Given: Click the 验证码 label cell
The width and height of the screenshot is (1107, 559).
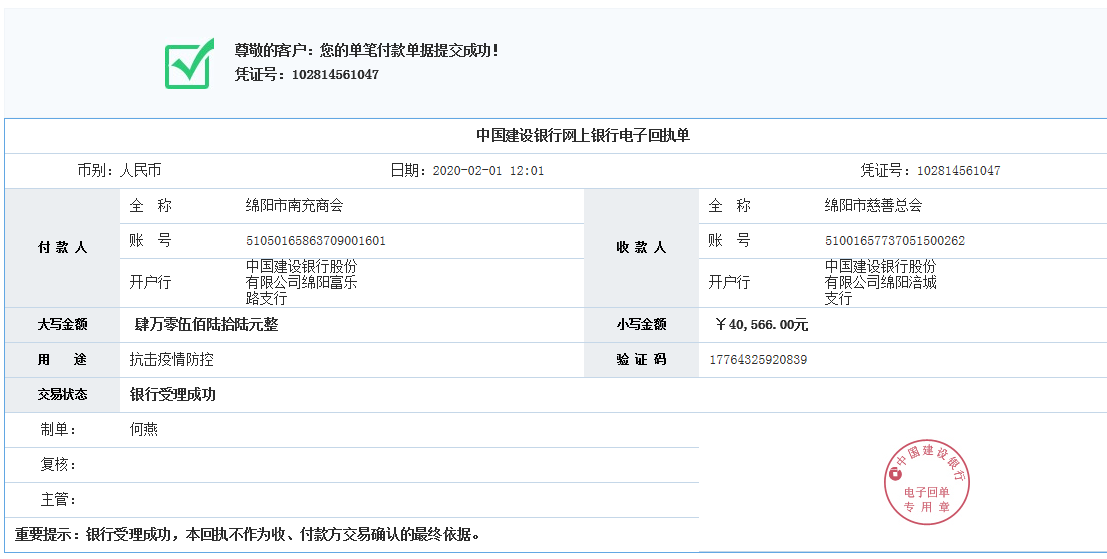Looking at the screenshot, I should [641, 360].
